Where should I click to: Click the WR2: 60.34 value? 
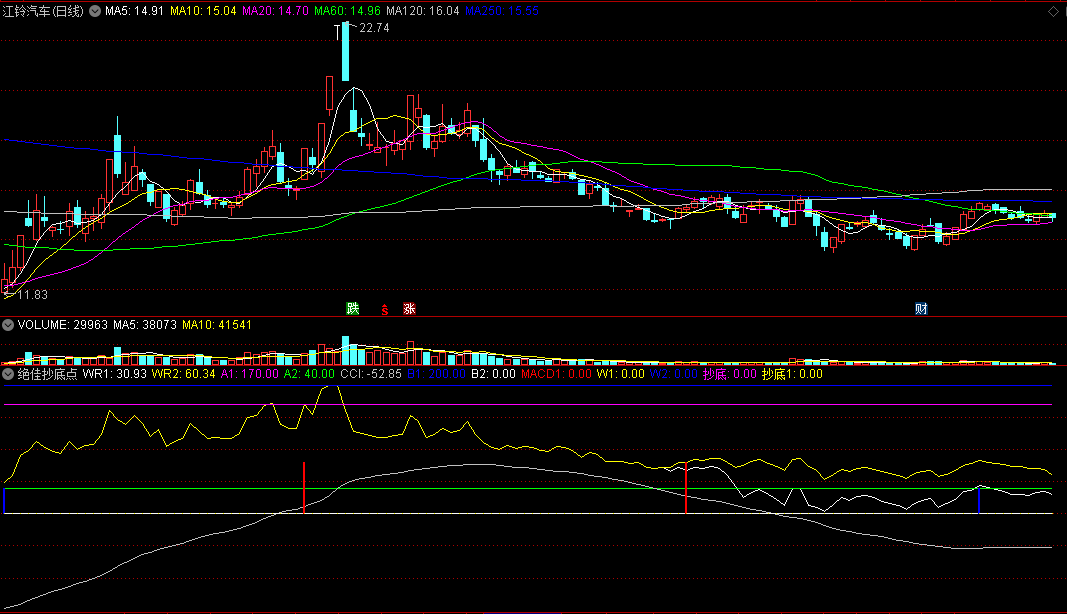tap(184, 374)
